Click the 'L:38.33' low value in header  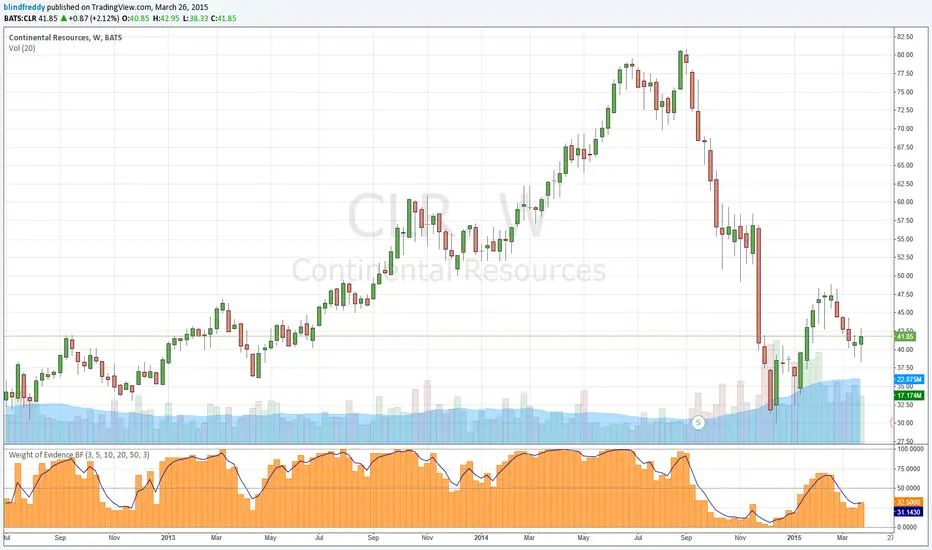tap(195, 18)
